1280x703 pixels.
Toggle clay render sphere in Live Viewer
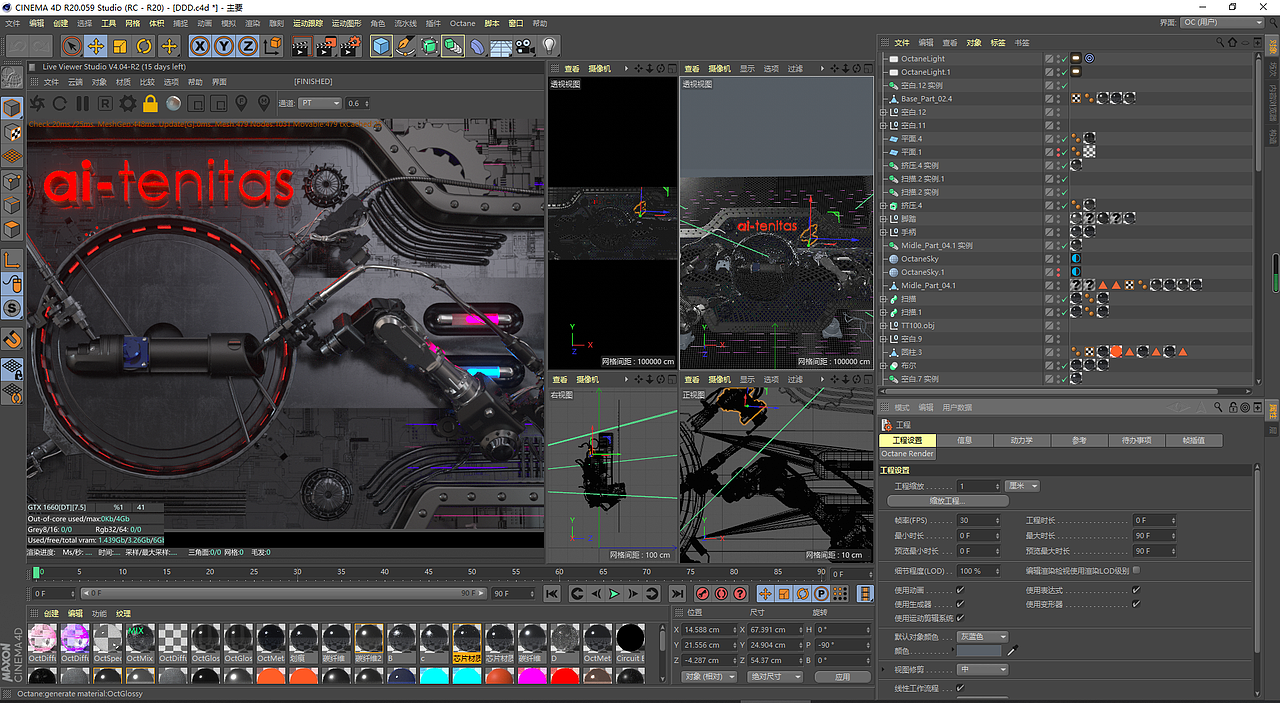click(173, 103)
